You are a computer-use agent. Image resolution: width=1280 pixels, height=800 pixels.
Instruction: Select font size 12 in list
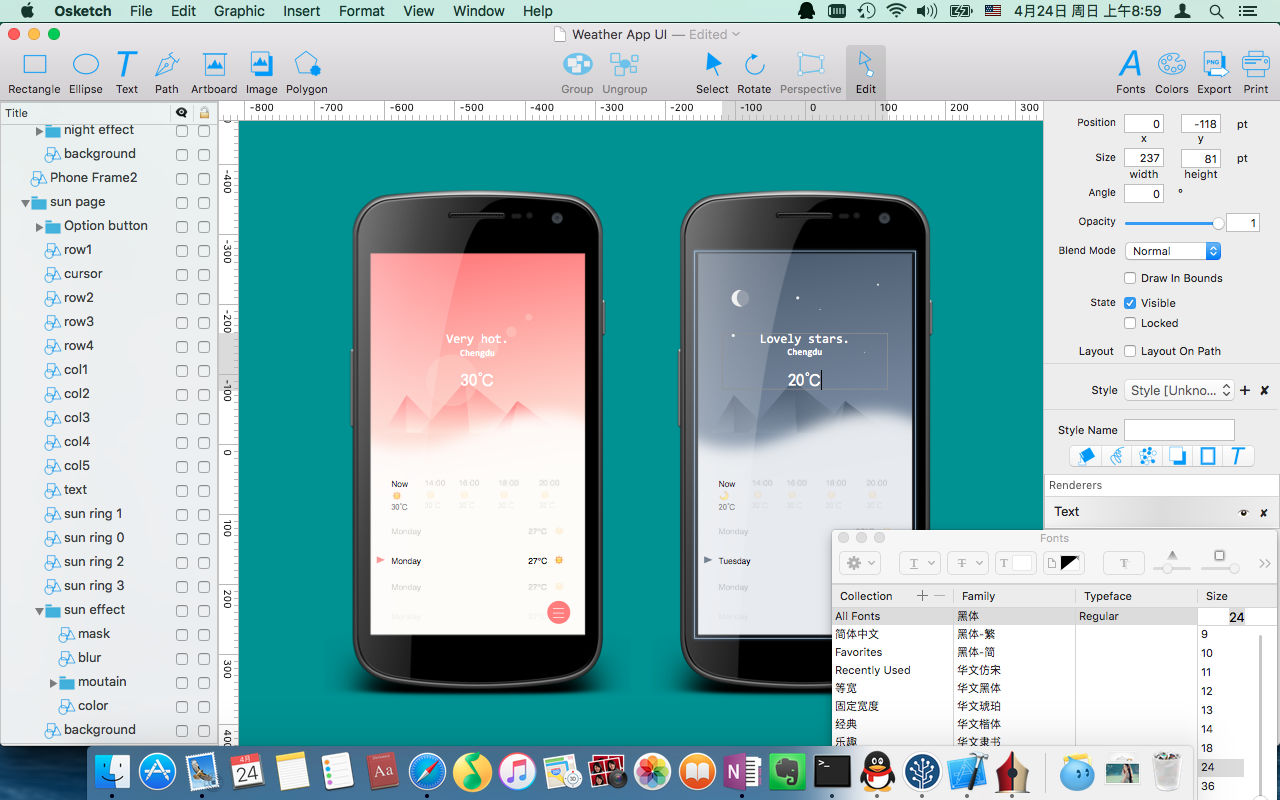[1207, 692]
